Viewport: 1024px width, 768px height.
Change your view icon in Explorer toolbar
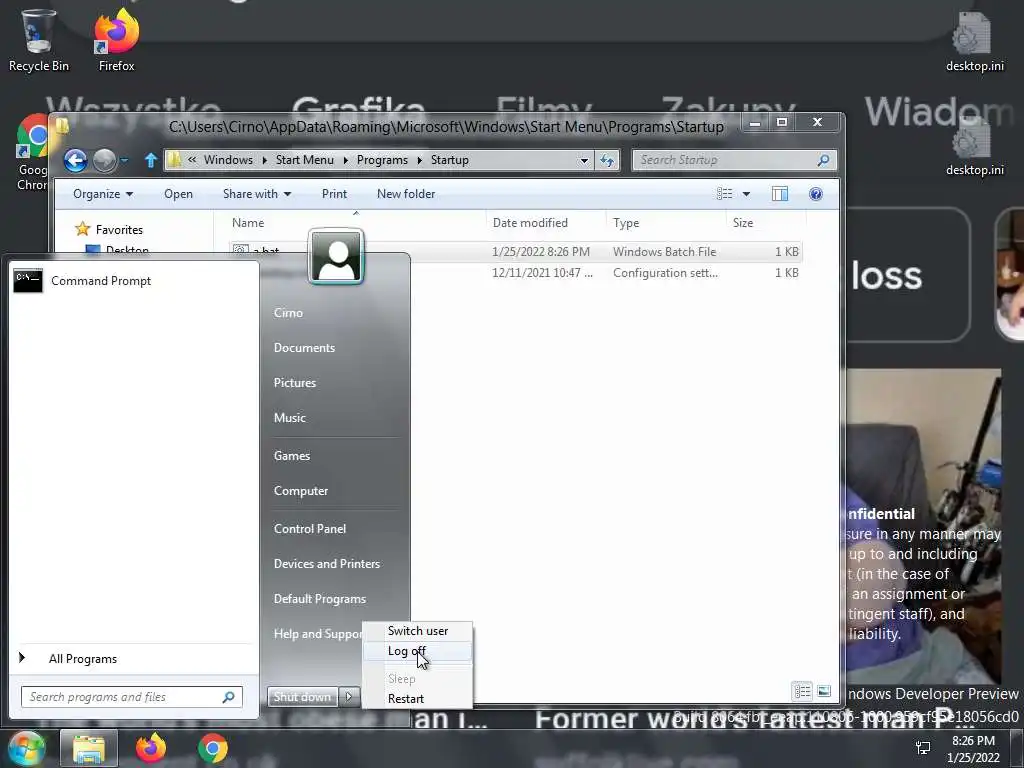(724, 193)
